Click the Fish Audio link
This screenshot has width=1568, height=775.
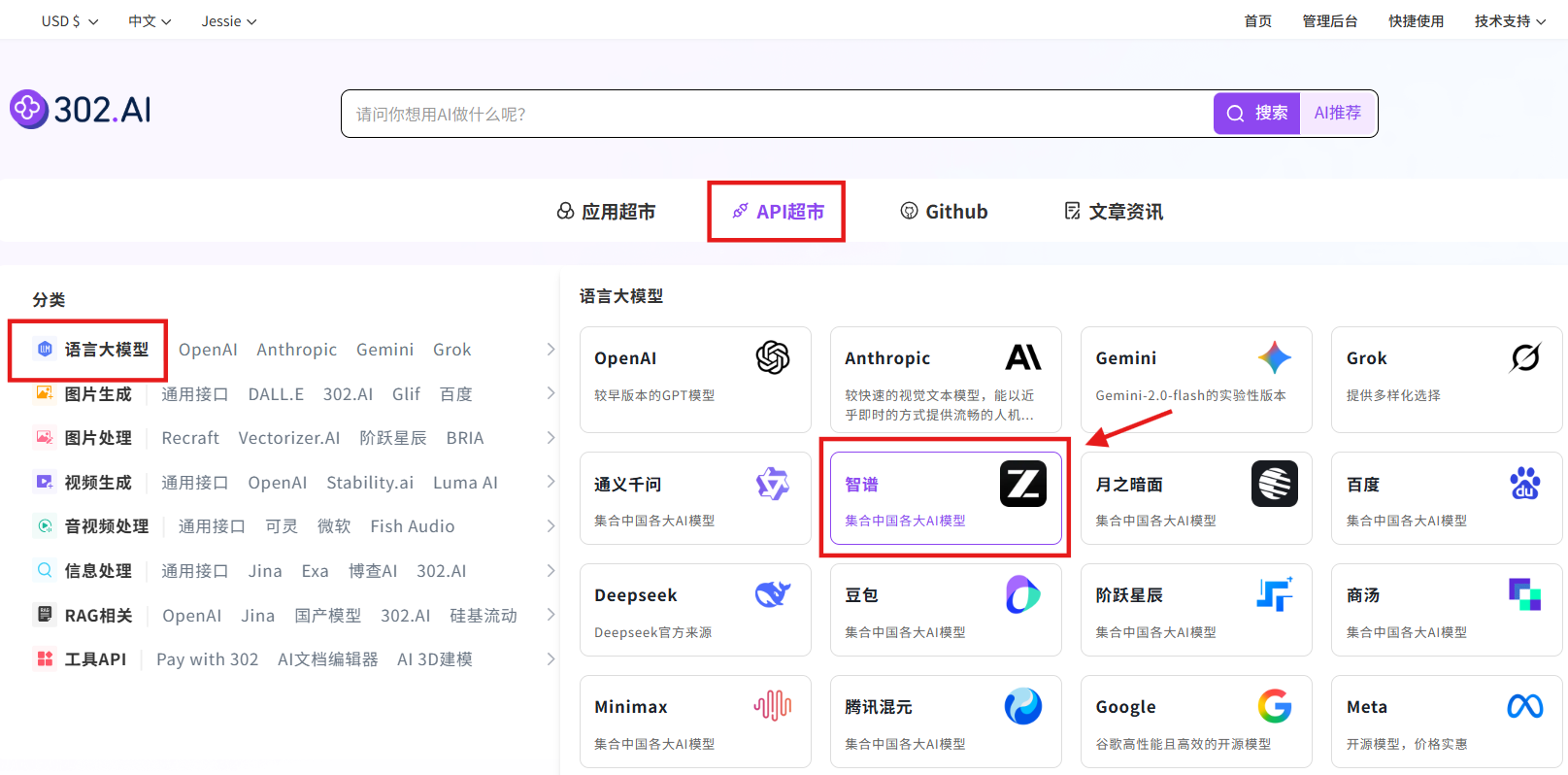coord(412,525)
